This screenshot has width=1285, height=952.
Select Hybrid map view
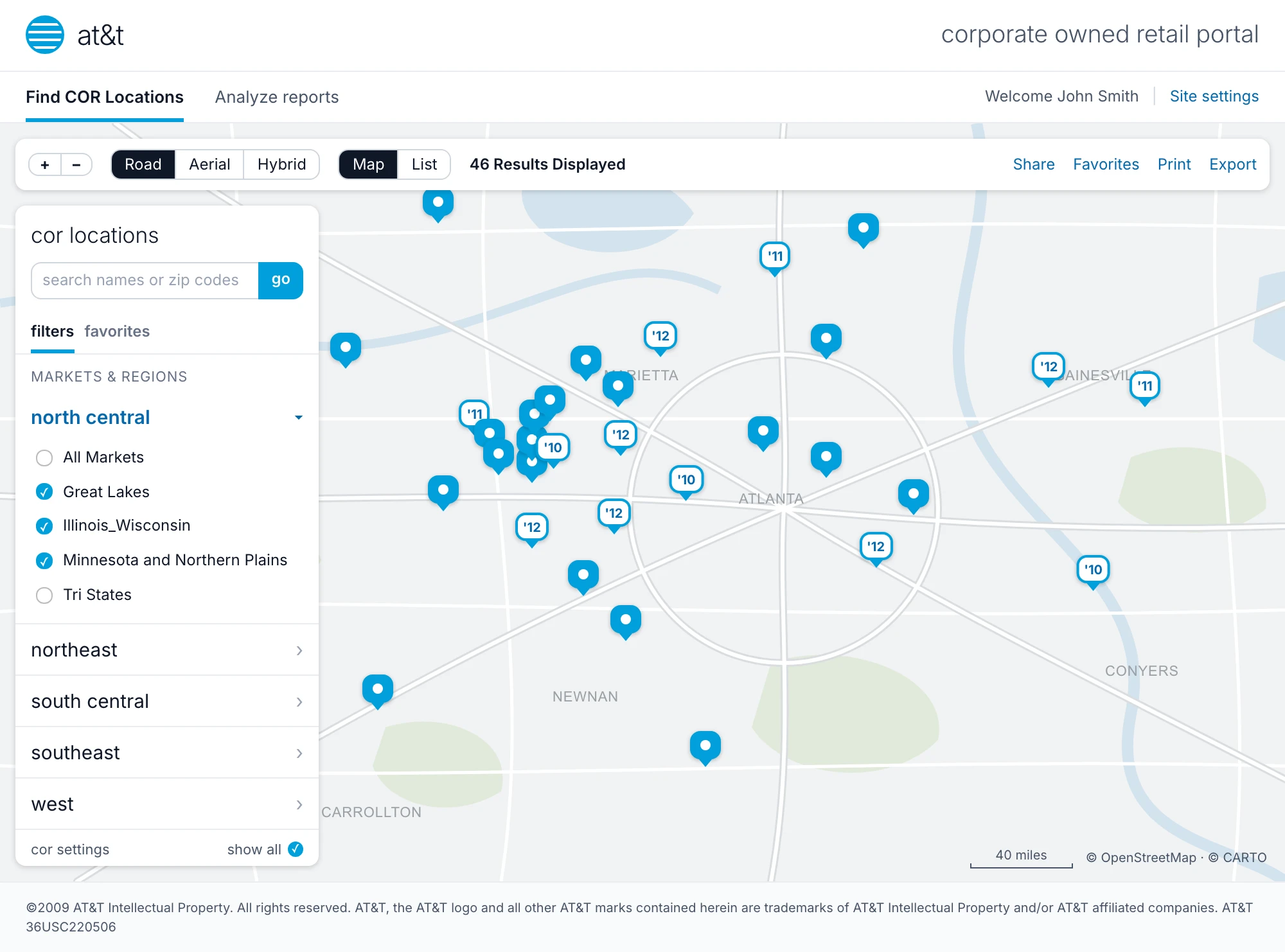[281, 164]
